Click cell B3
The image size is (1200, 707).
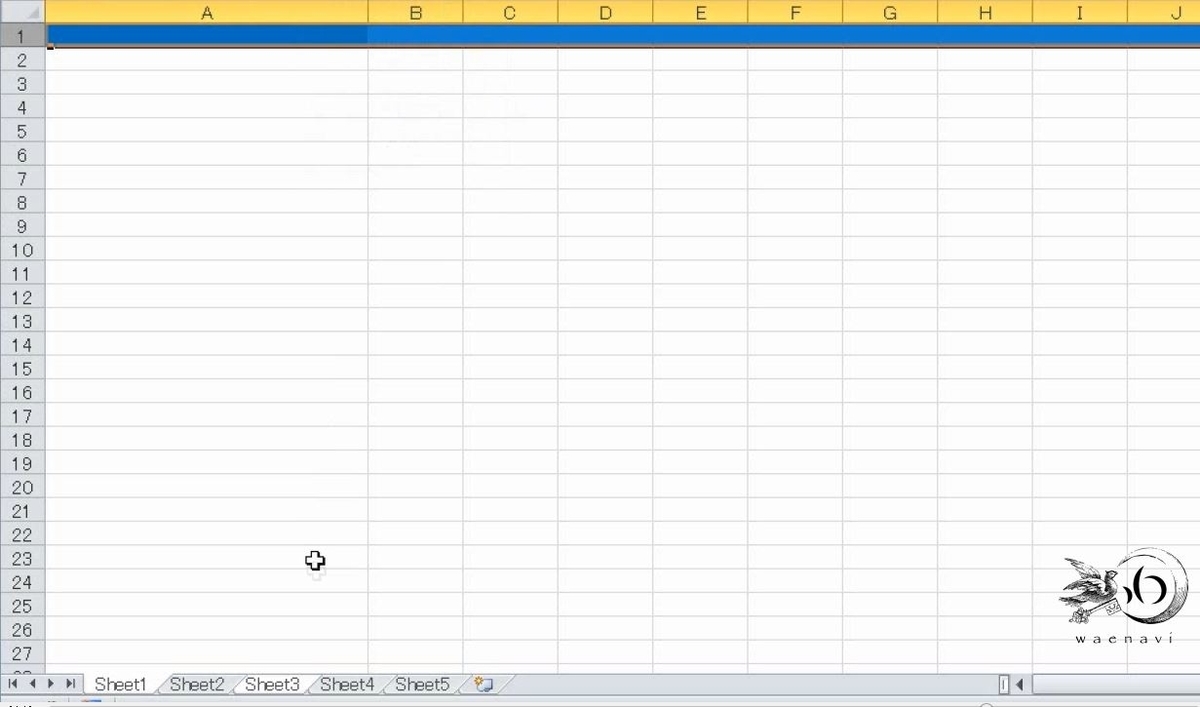coord(416,84)
